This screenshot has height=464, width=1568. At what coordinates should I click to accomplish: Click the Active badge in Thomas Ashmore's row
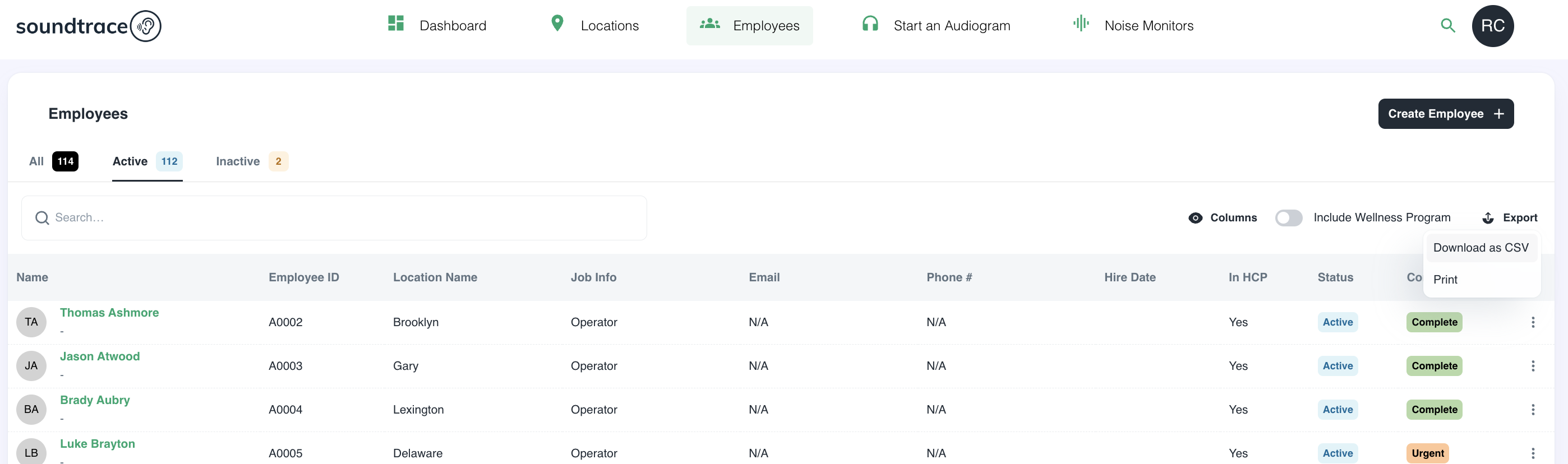[x=1338, y=322]
